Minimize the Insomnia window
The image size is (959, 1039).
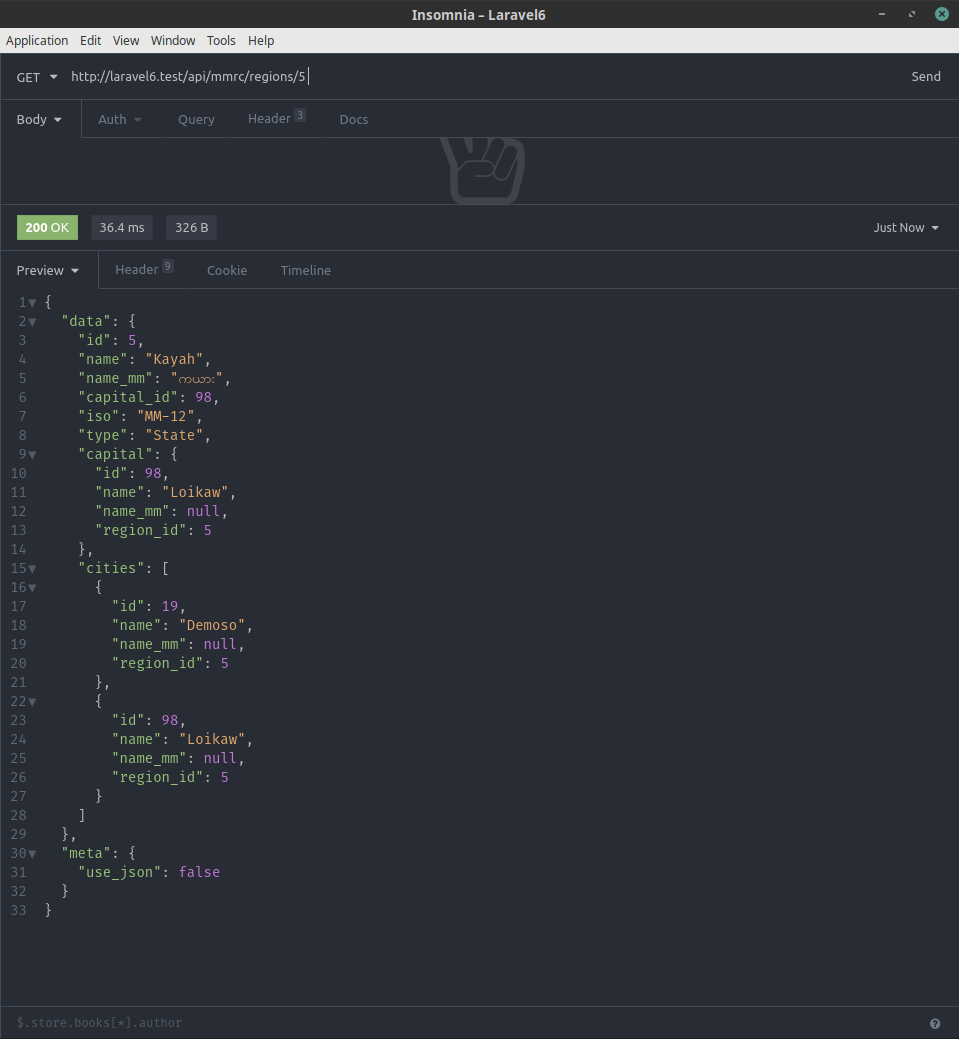(x=881, y=14)
